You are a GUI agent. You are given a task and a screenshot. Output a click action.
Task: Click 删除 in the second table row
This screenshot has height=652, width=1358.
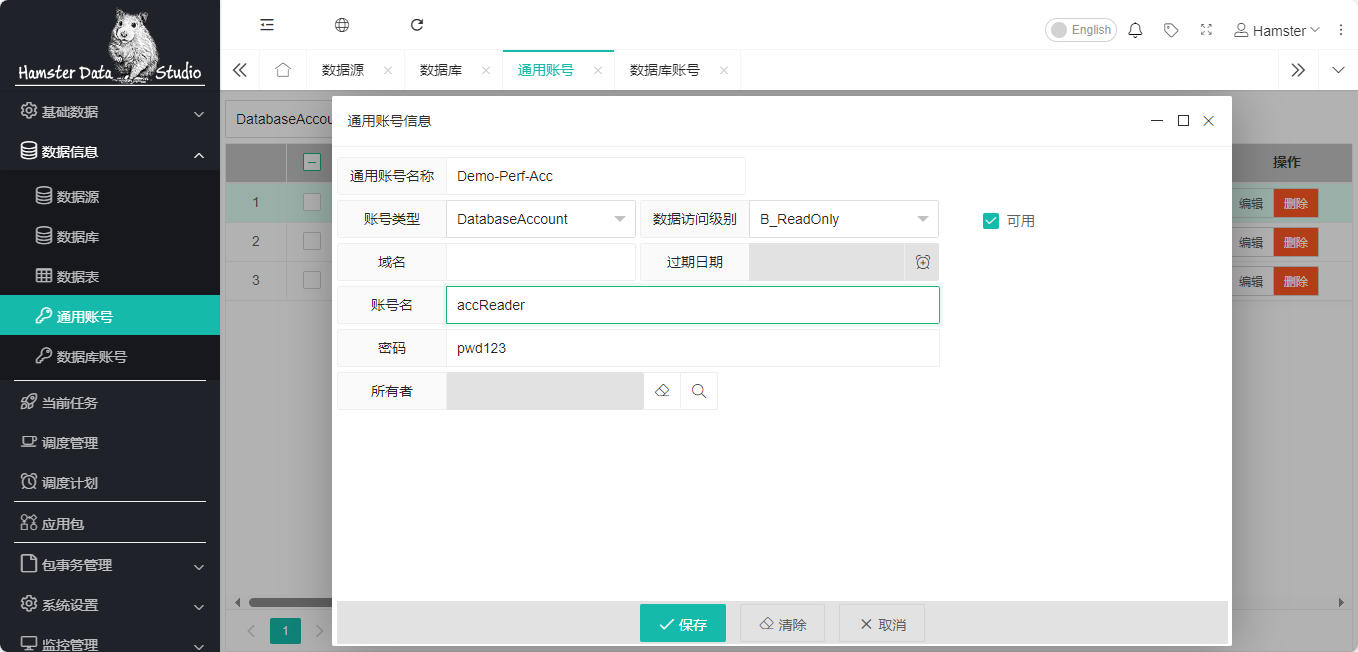(1296, 242)
